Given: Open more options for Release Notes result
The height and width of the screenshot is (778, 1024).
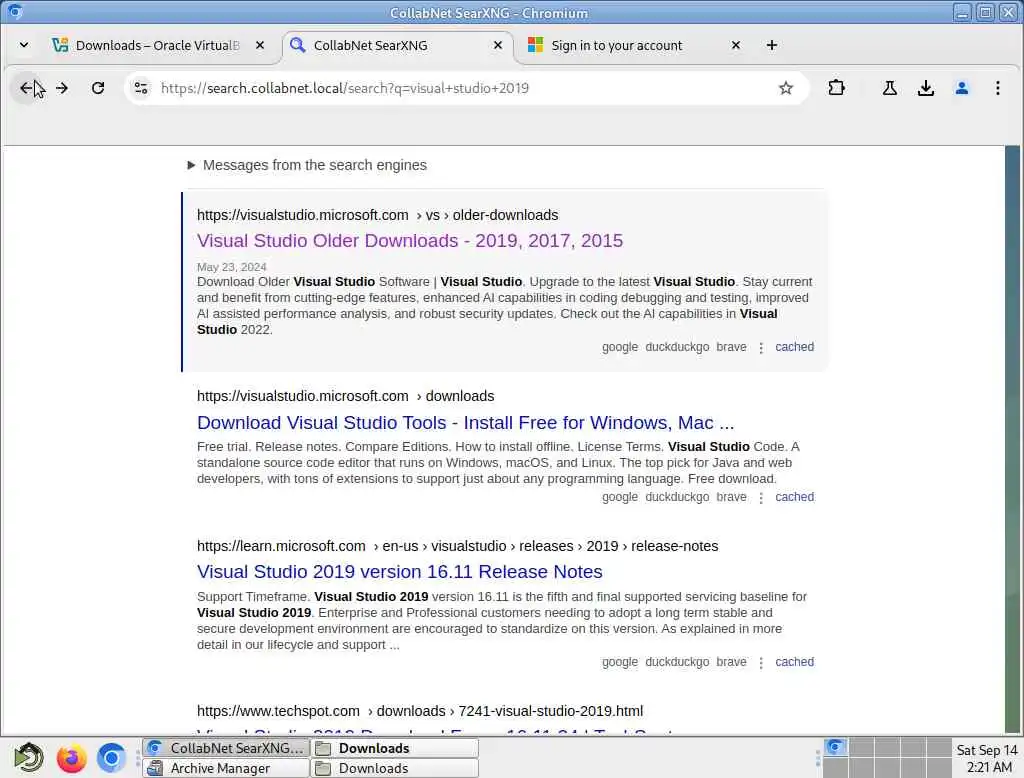Looking at the screenshot, I should point(761,662).
